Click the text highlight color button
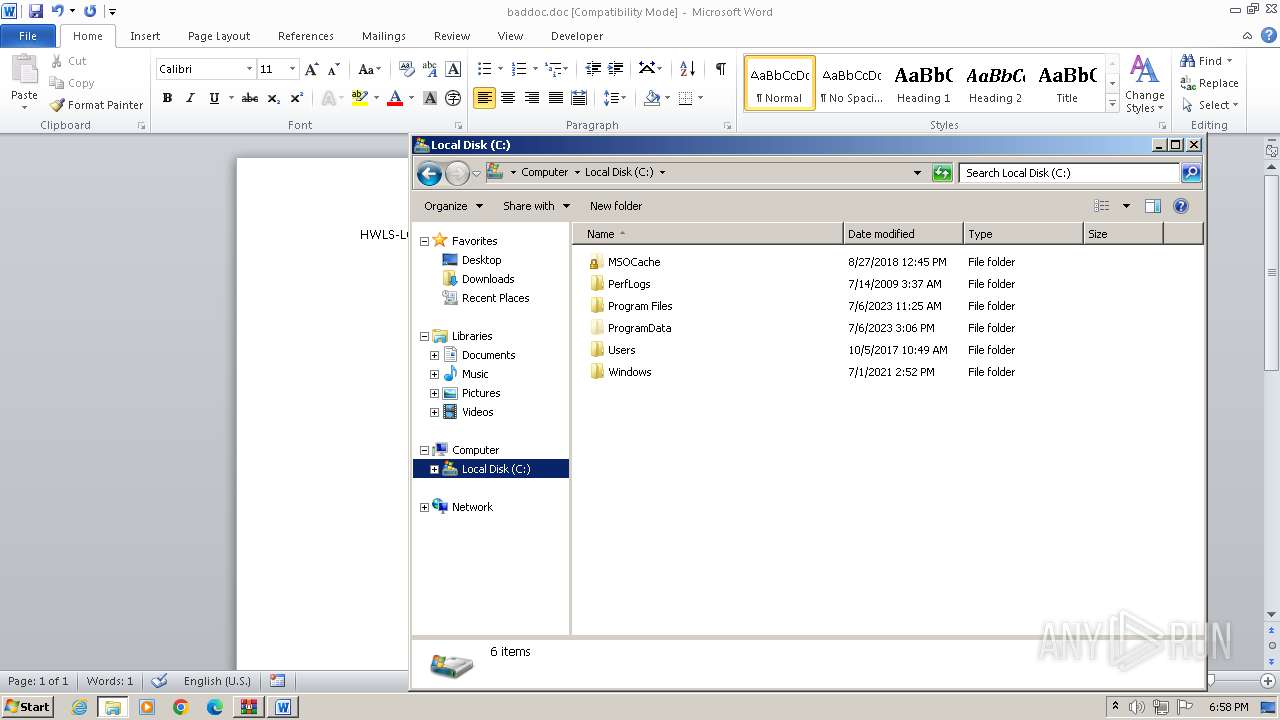The image size is (1280, 720). point(360,98)
